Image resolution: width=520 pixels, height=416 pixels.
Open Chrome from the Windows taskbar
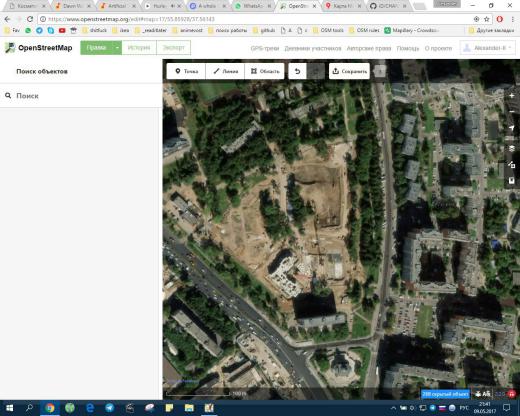pos(50,408)
